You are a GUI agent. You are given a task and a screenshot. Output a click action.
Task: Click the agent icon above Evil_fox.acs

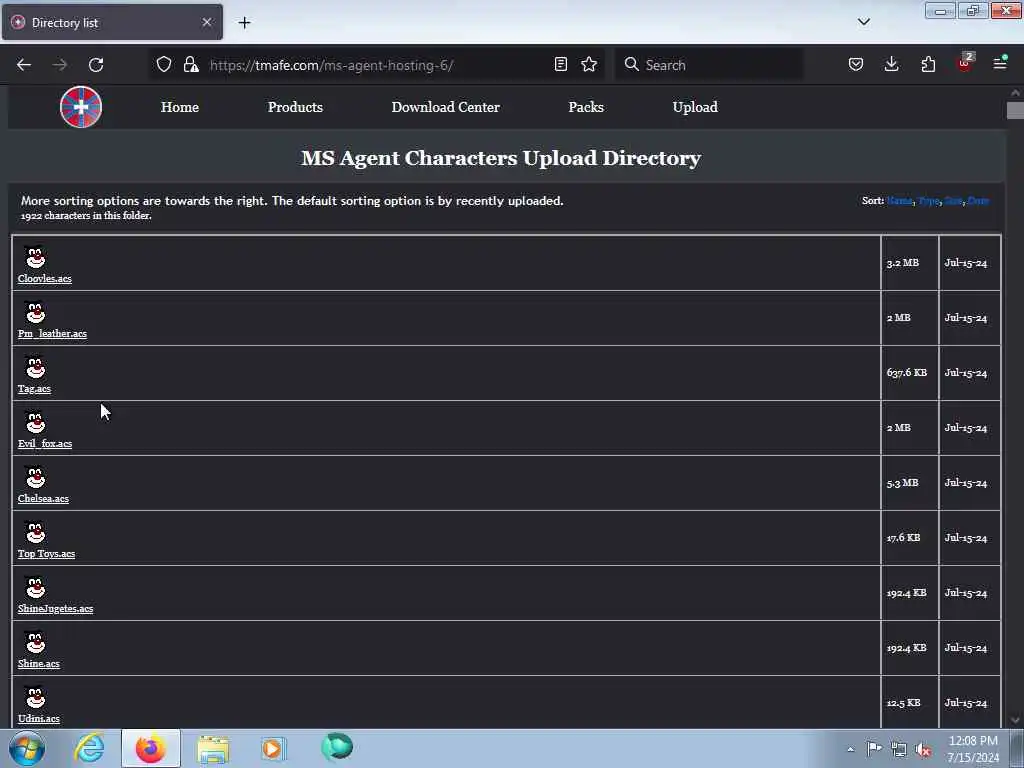point(35,423)
